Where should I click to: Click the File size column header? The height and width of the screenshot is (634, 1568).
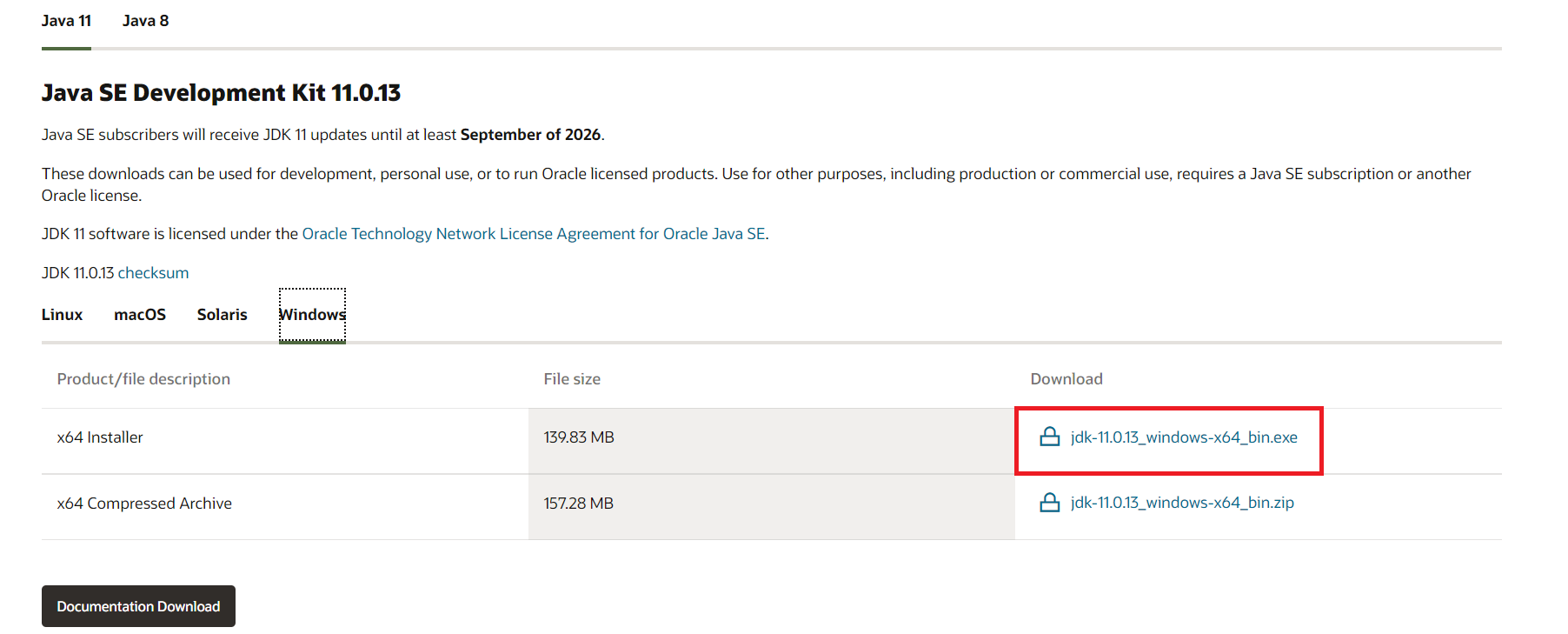click(572, 379)
